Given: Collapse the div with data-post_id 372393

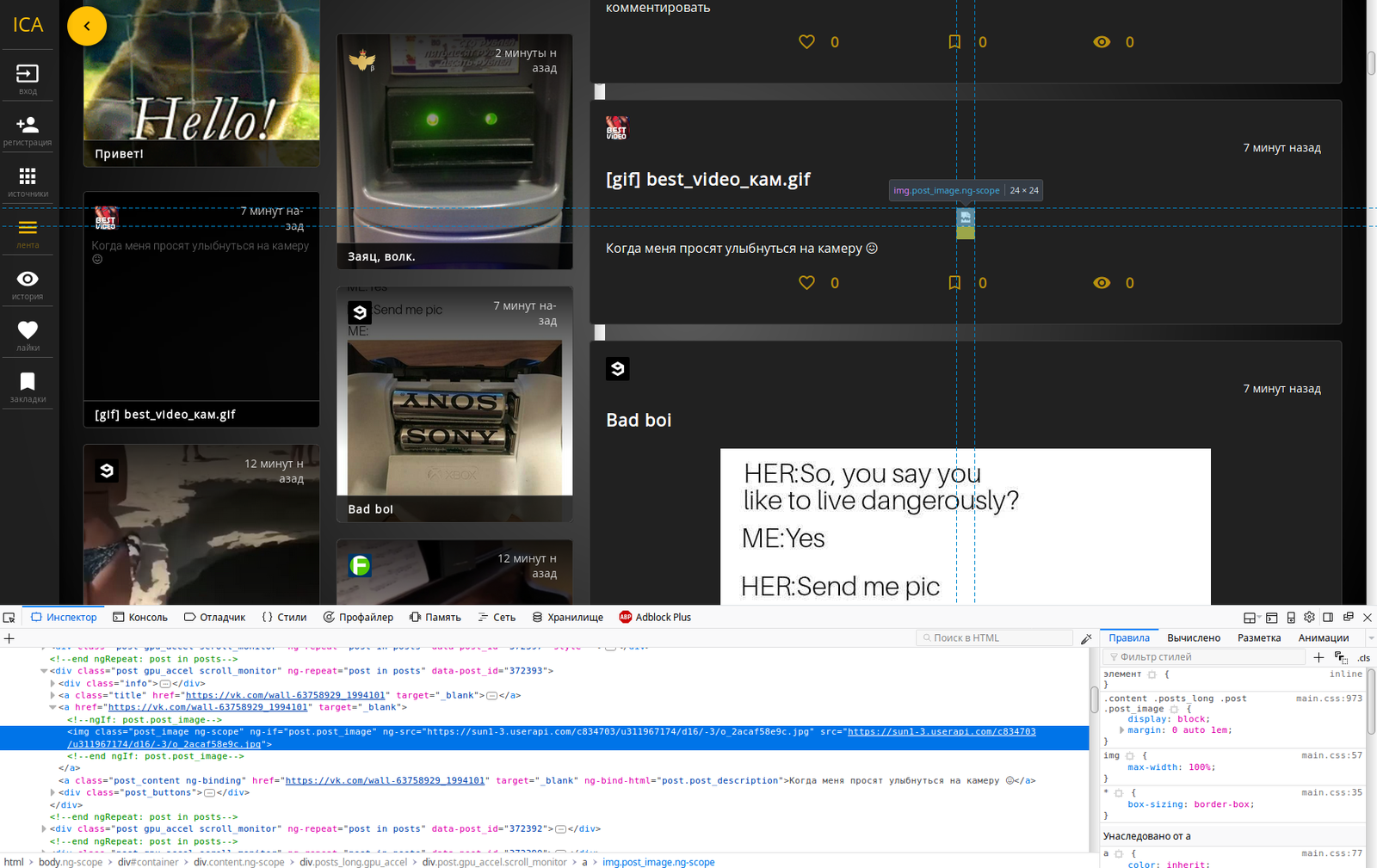Looking at the screenshot, I should click(x=44, y=671).
